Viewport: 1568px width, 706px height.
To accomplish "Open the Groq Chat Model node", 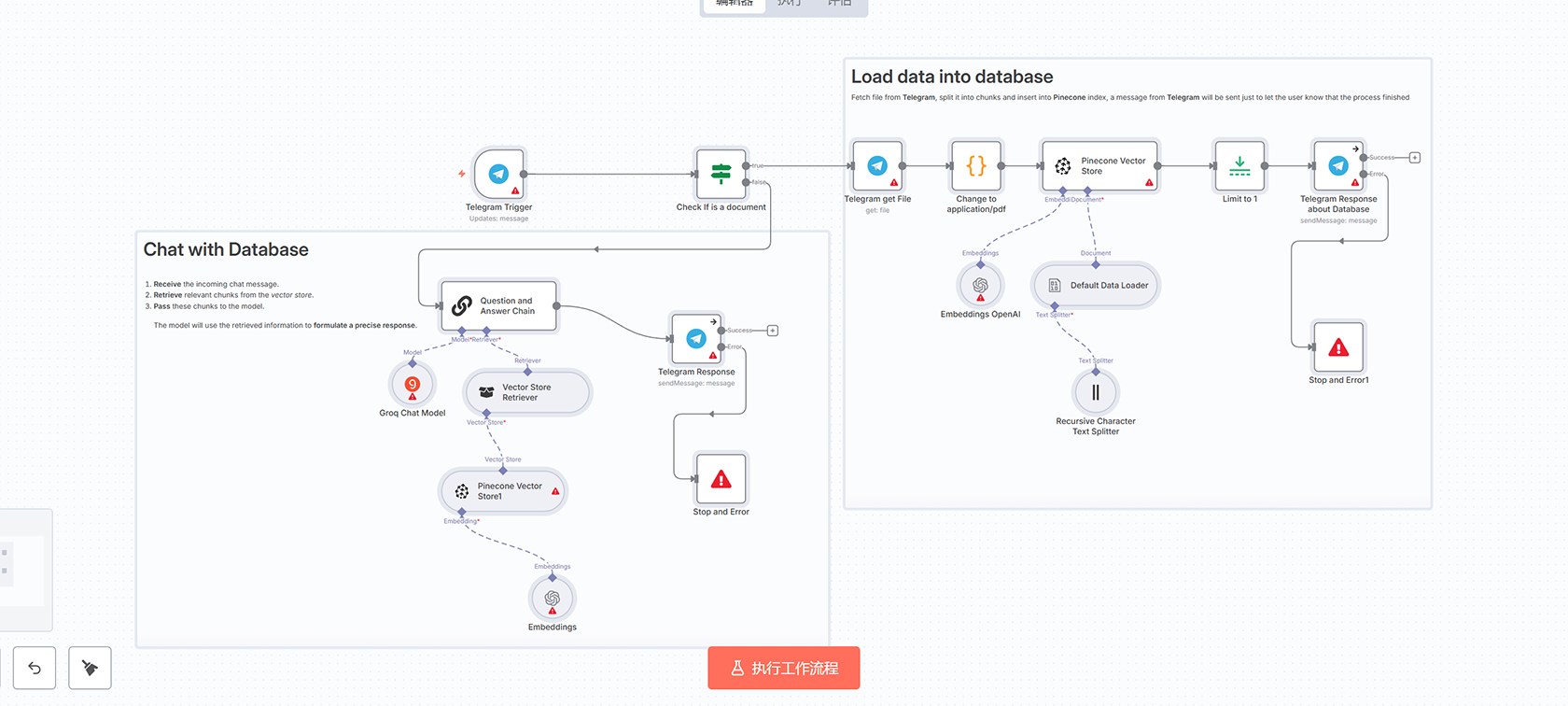I will coord(412,385).
